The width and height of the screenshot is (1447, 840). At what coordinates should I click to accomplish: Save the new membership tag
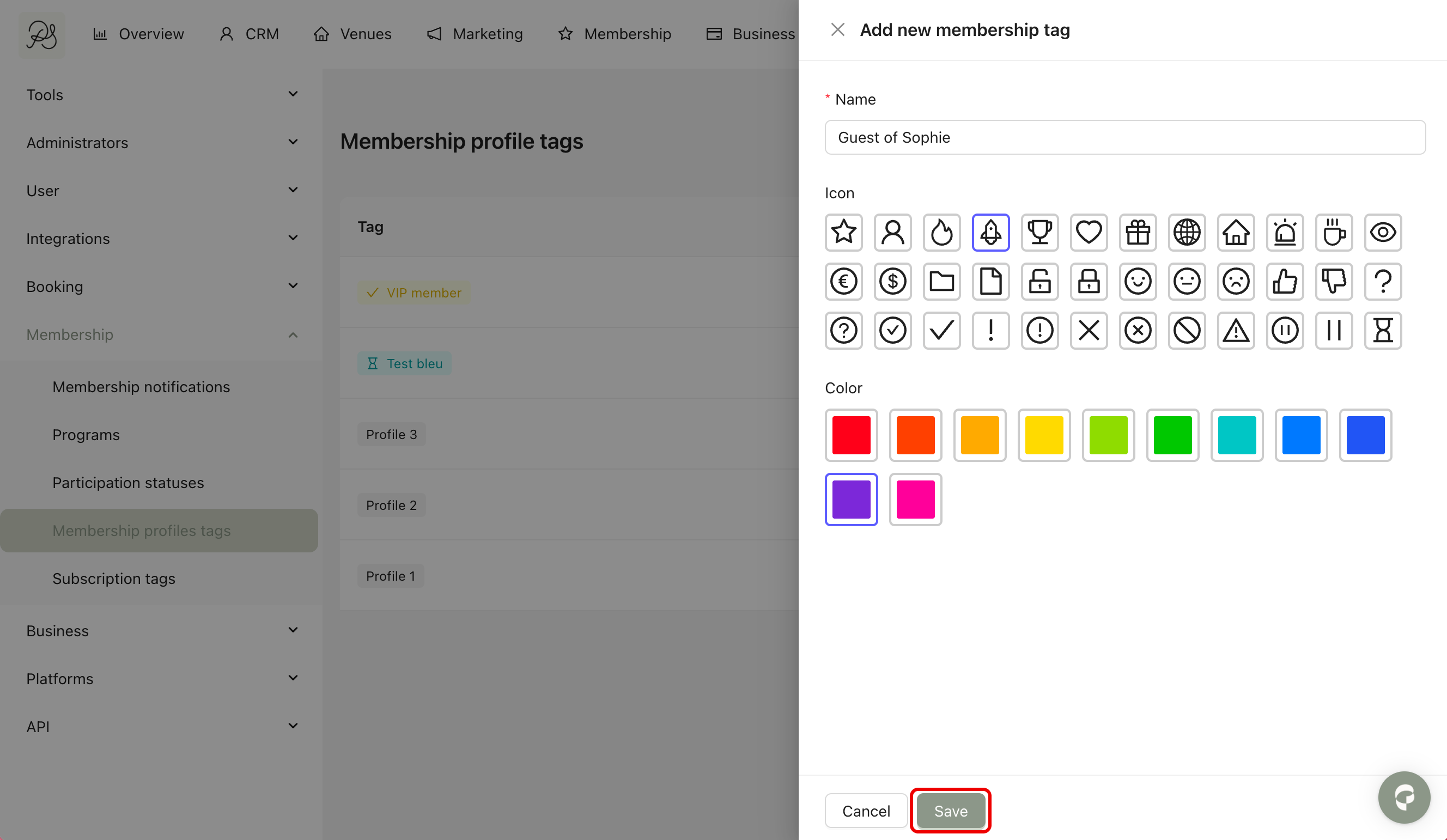pos(950,811)
